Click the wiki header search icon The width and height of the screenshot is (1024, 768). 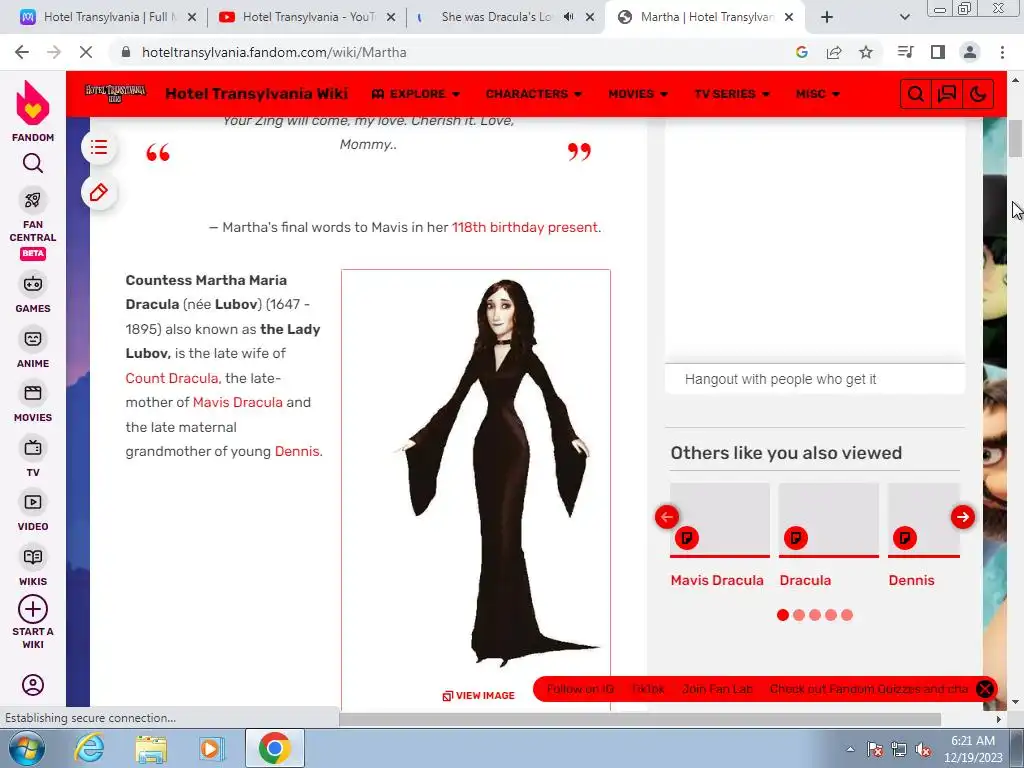916,94
